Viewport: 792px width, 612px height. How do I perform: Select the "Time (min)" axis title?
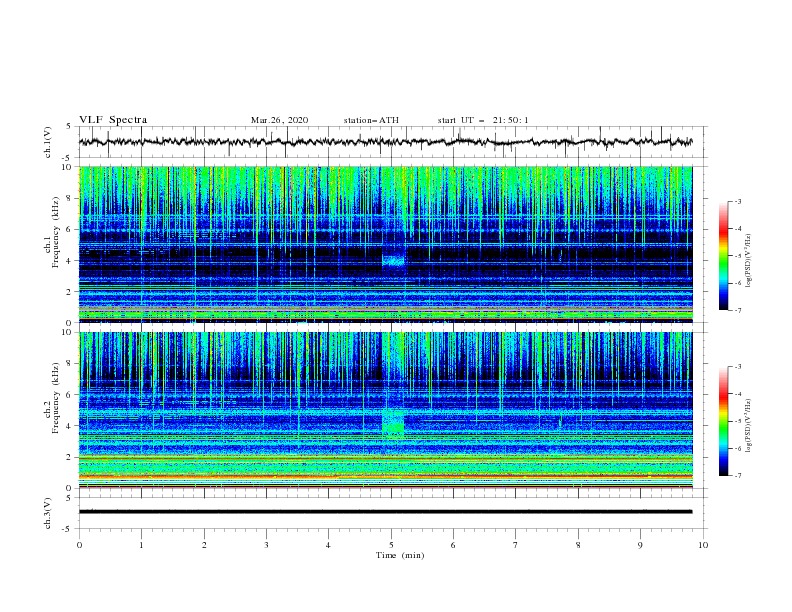point(400,555)
